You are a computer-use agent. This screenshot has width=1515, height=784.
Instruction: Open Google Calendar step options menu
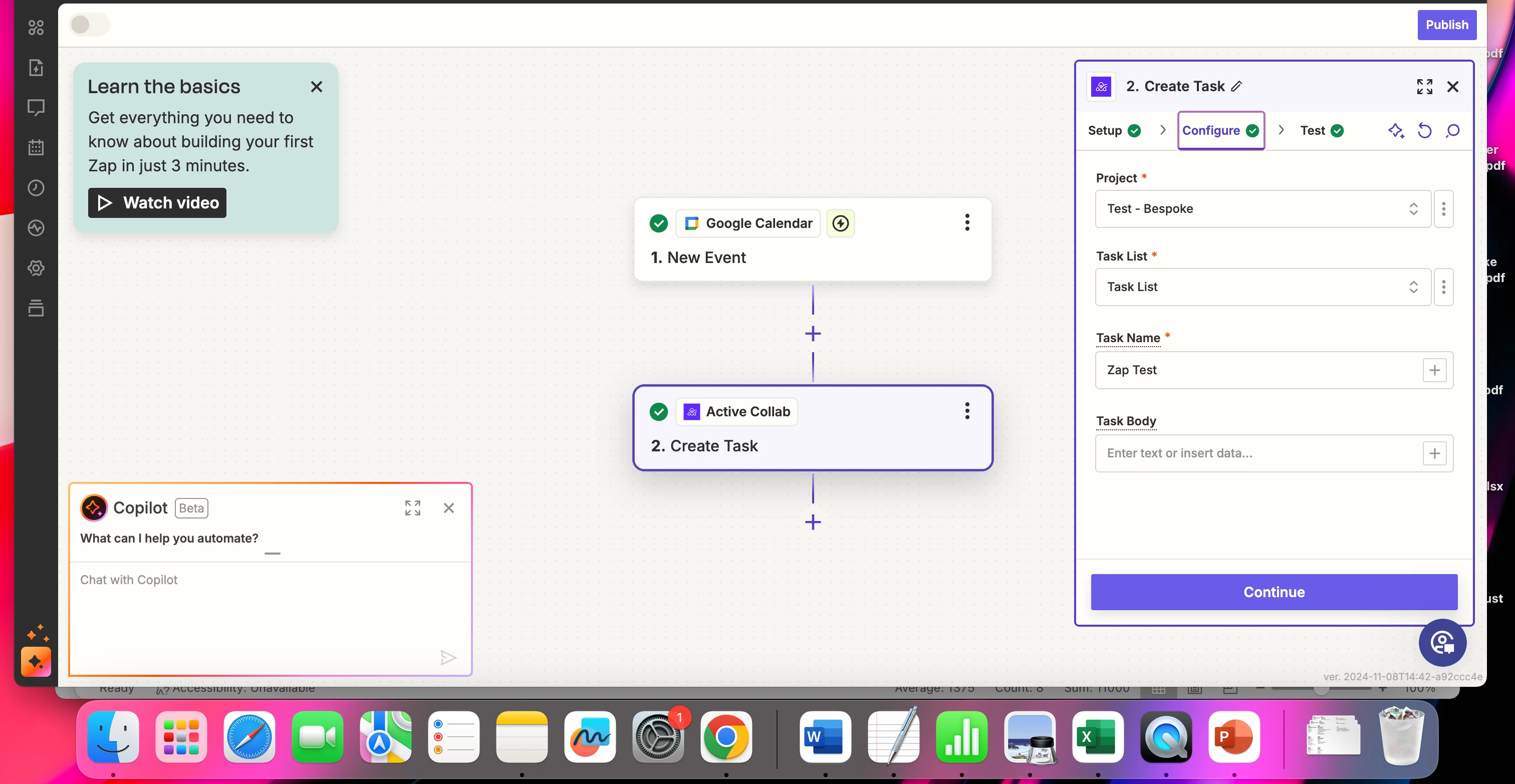pos(967,223)
